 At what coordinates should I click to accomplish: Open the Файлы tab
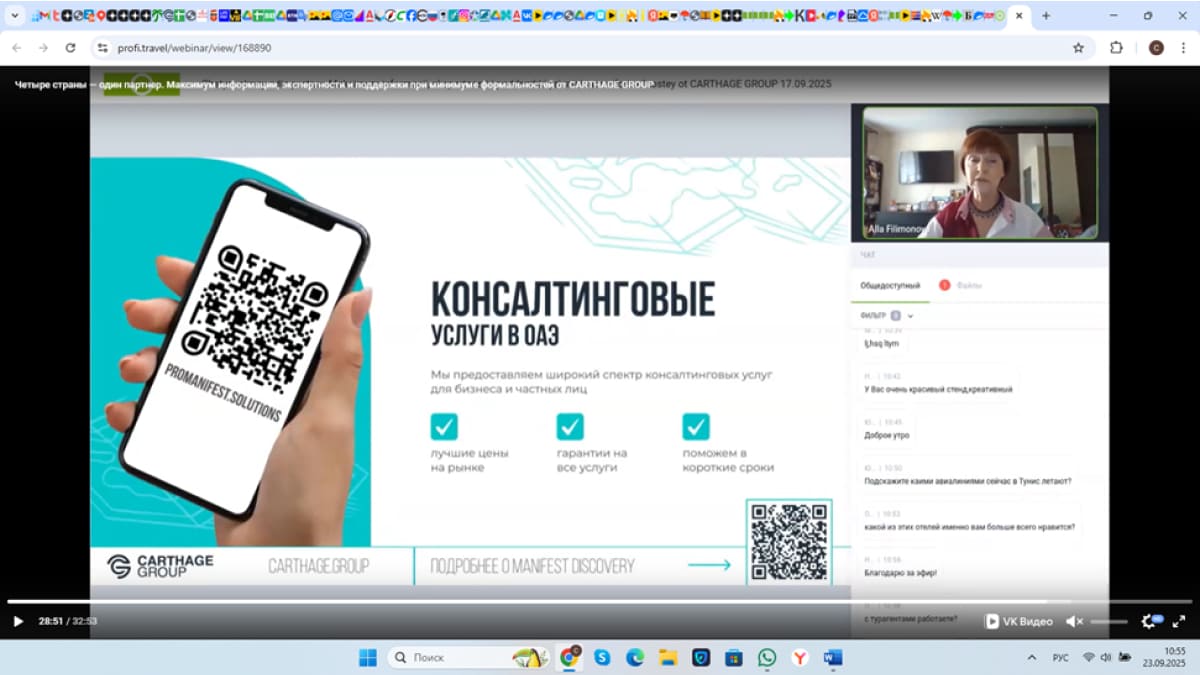(x=968, y=286)
